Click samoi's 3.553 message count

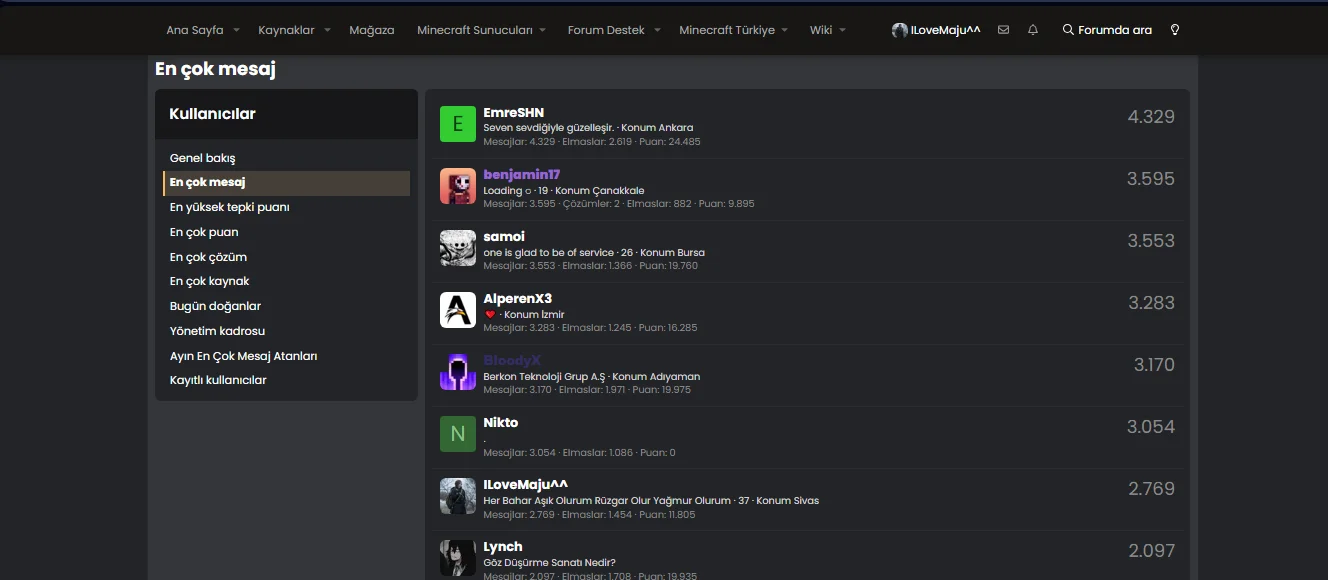pos(1151,241)
